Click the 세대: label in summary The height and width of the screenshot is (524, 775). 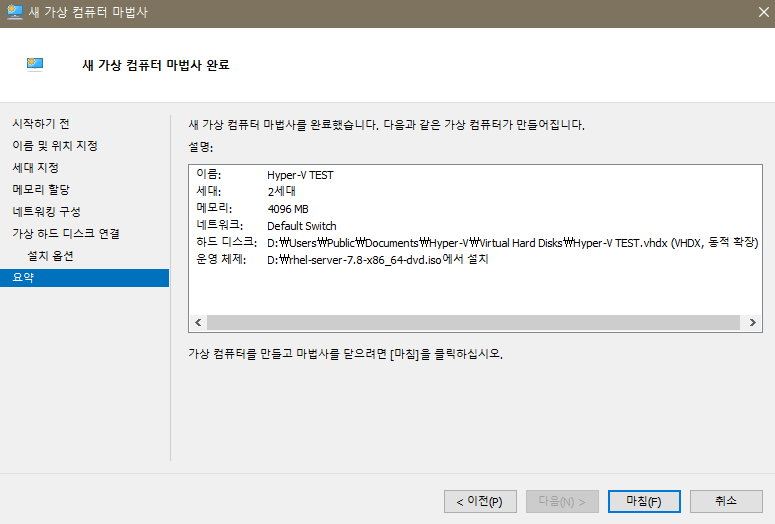(x=209, y=191)
